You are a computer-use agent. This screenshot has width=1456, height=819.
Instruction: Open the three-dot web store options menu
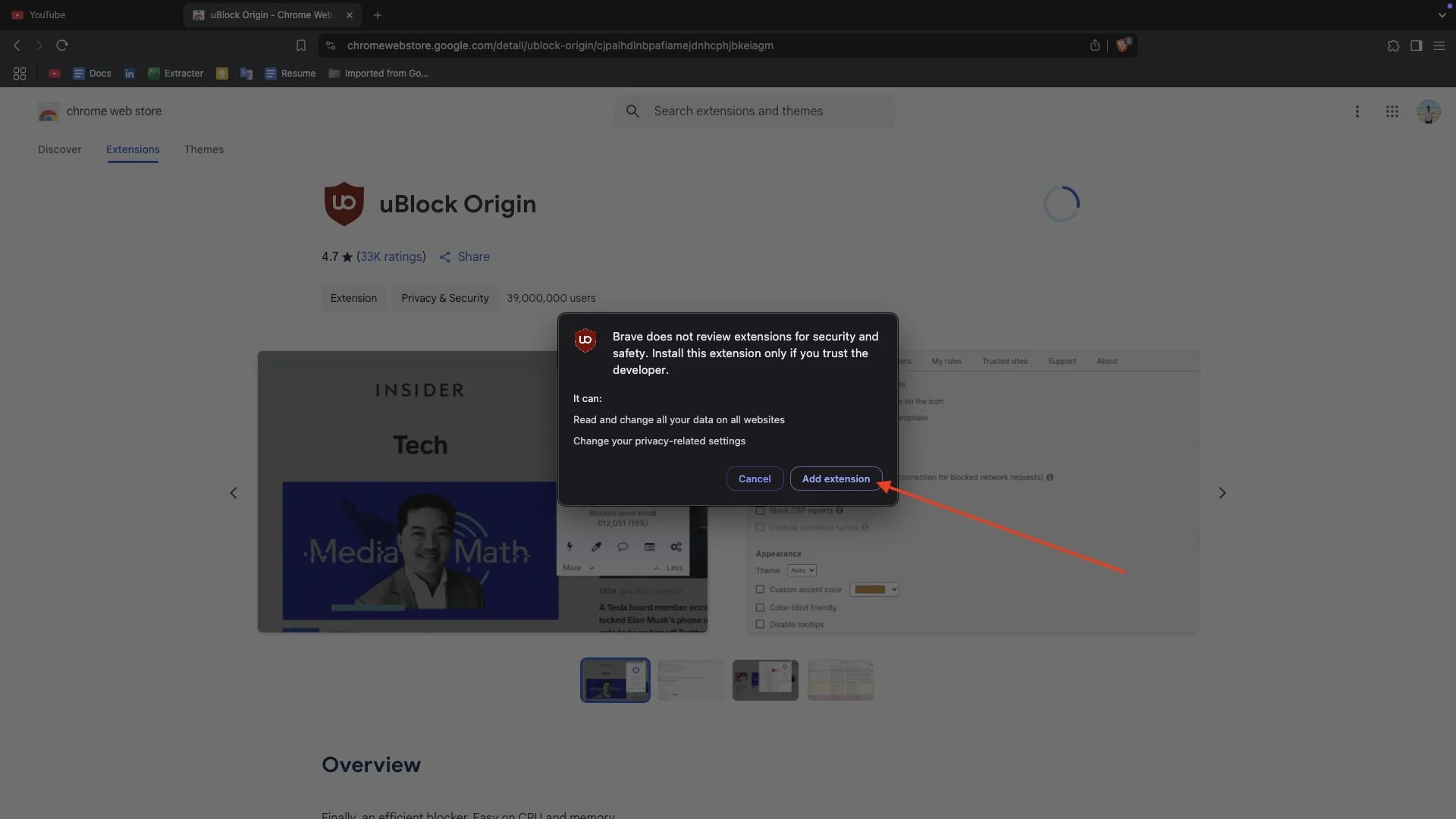1357,111
